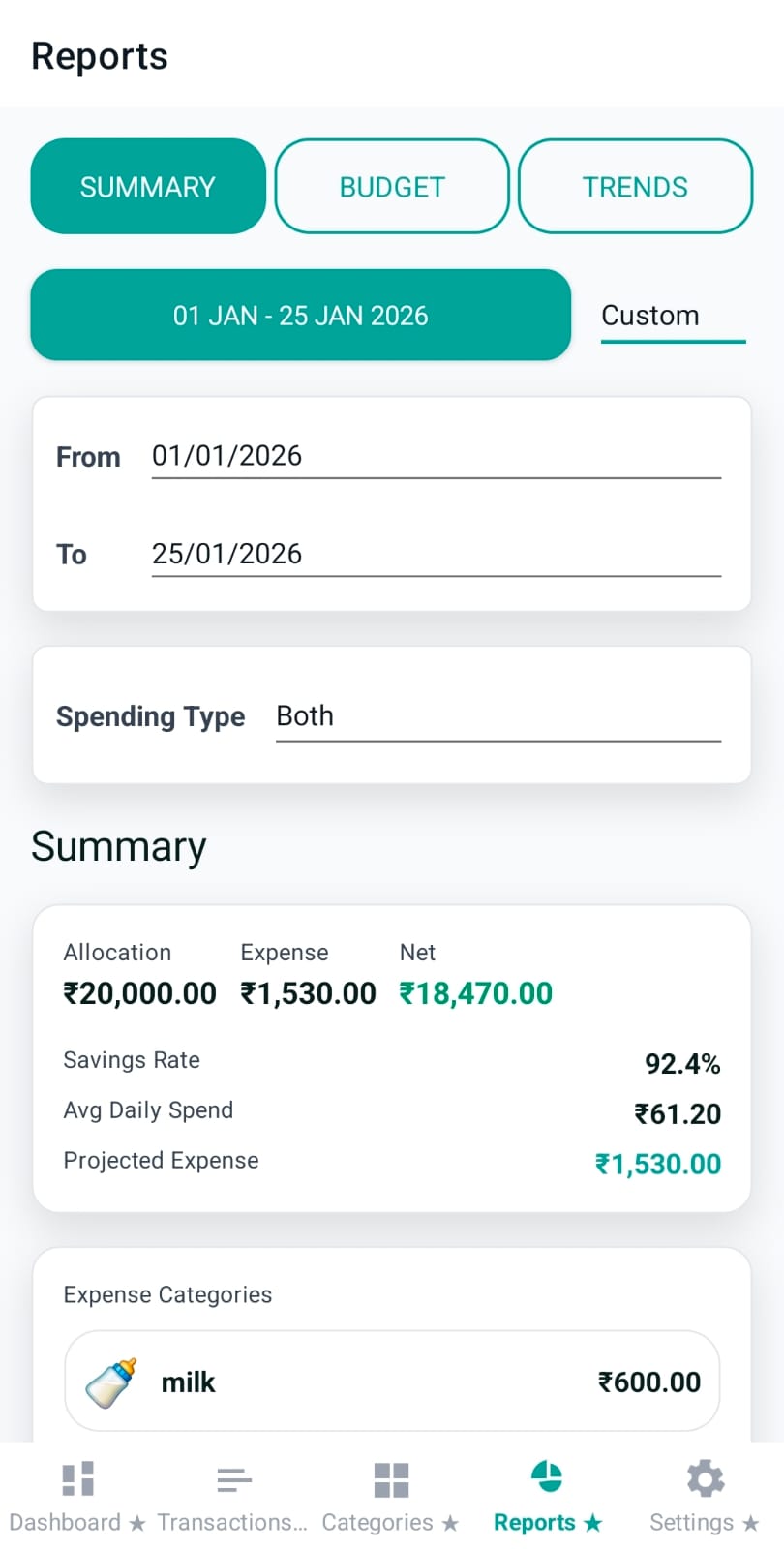784x1549 pixels.
Task: Toggle the star next to Categories
Action: point(448,1522)
